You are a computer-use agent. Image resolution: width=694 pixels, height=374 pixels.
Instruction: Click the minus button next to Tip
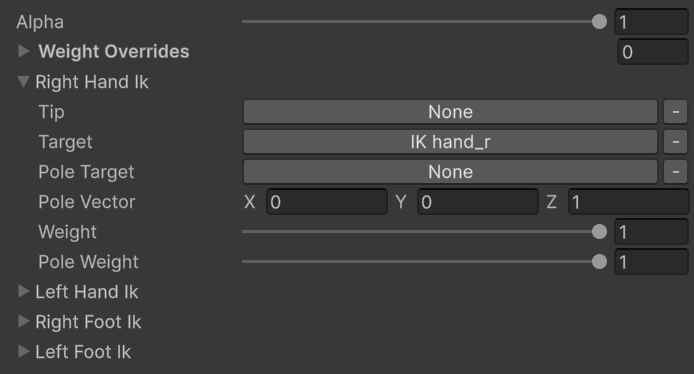point(675,112)
